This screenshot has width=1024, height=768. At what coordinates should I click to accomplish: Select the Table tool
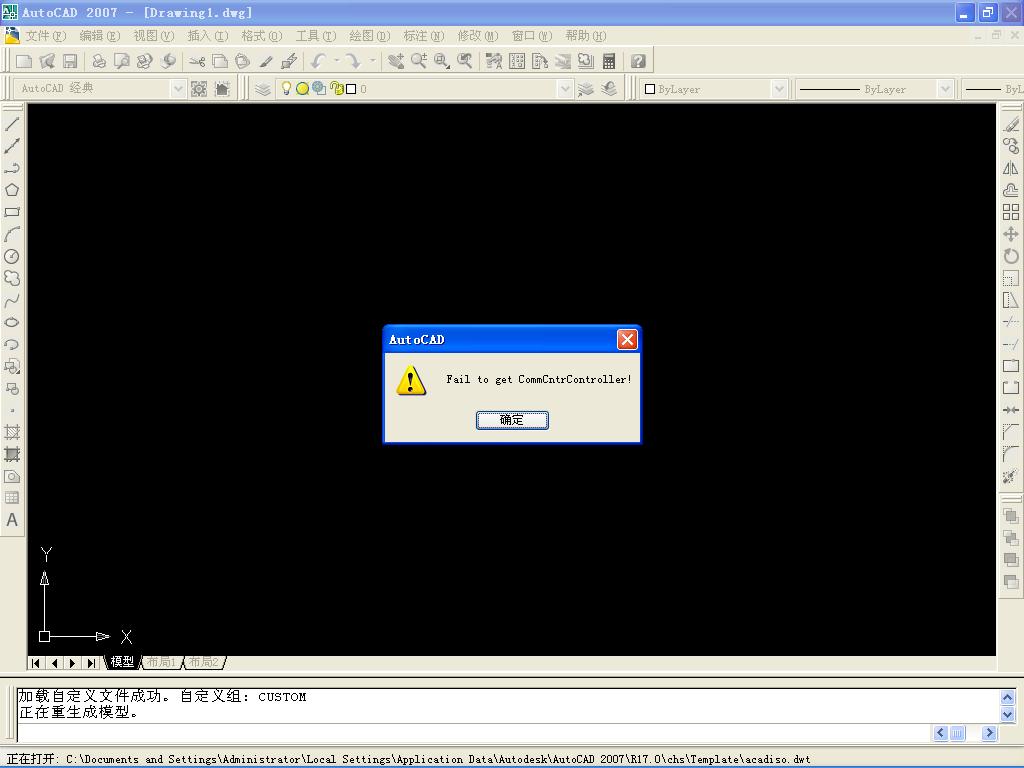pos(12,498)
